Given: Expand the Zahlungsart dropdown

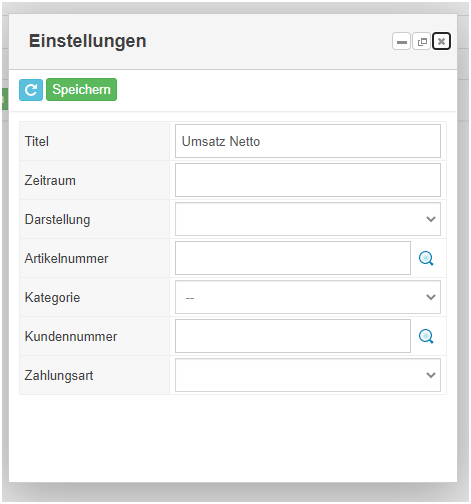Looking at the screenshot, I should [308, 375].
